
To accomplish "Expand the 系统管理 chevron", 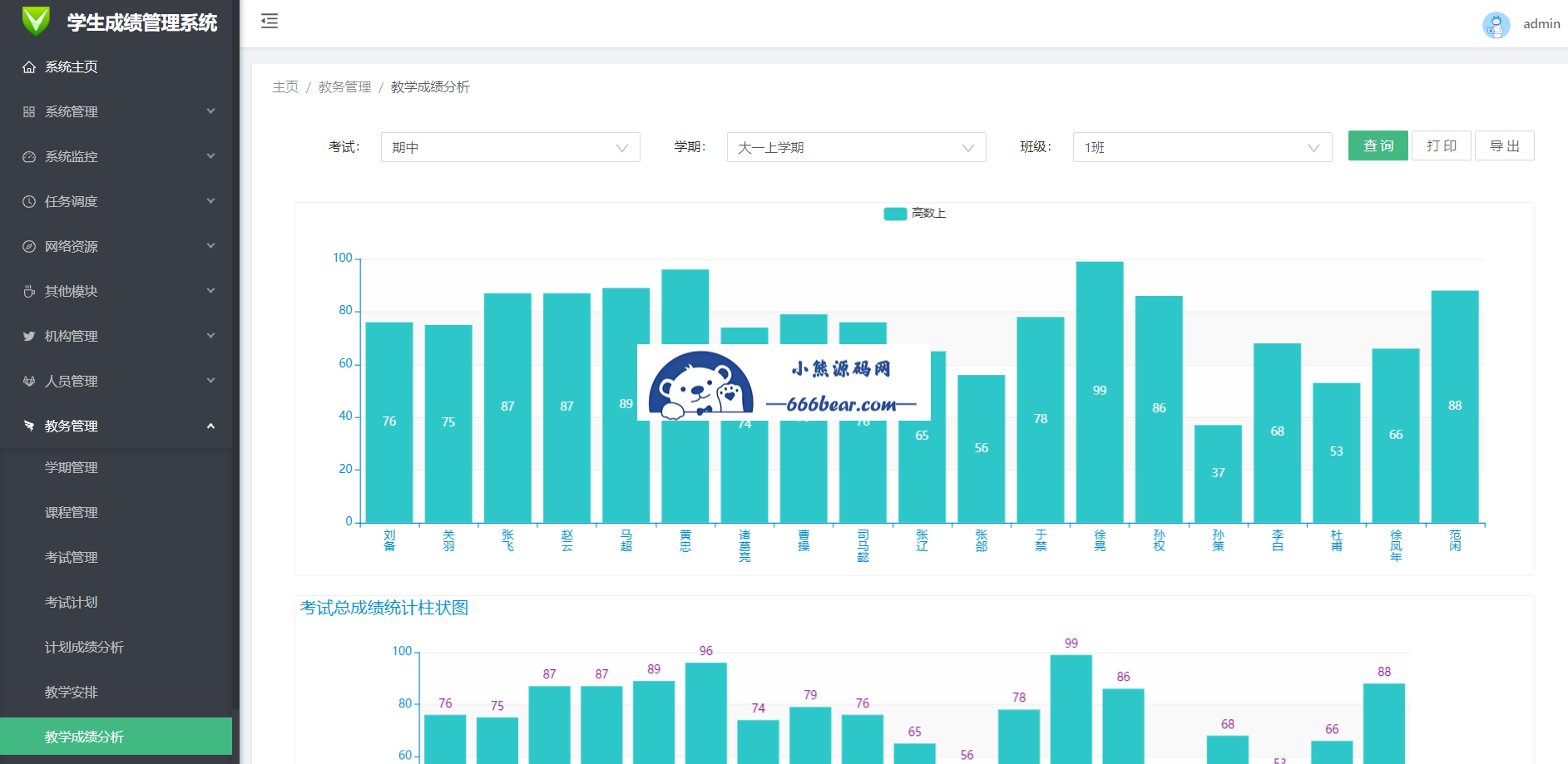I will click(x=210, y=111).
